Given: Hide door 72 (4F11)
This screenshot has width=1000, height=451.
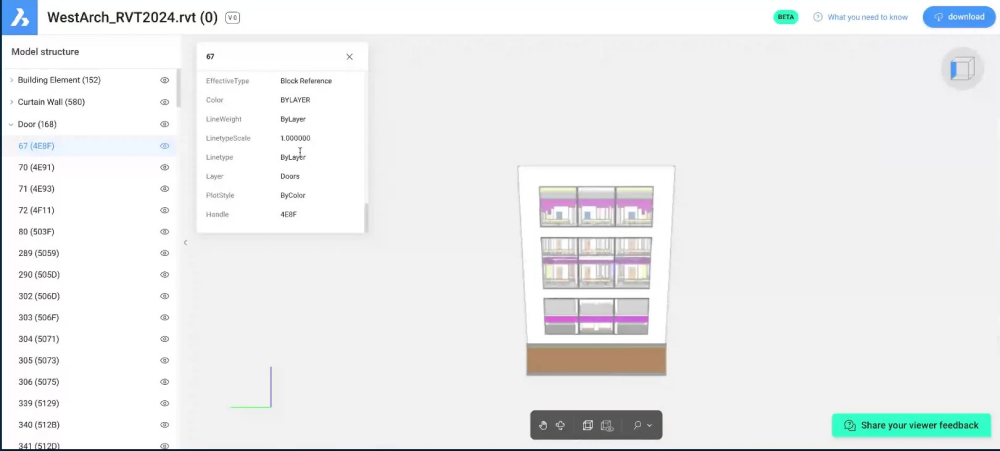Looking at the screenshot, I should click(165, 210).
